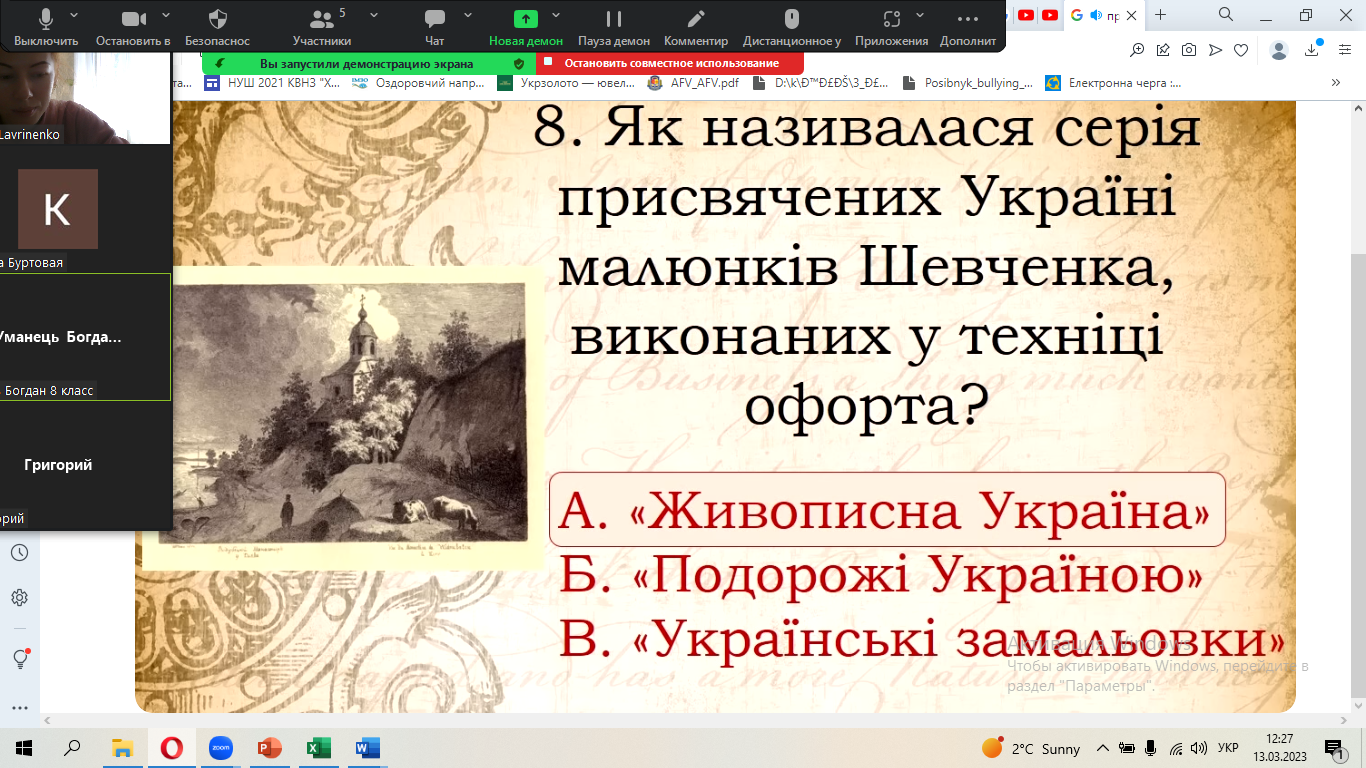Select answer A «Живописна Україна»
Viewport: 1366px width, 768px height.
click(887, 511)
